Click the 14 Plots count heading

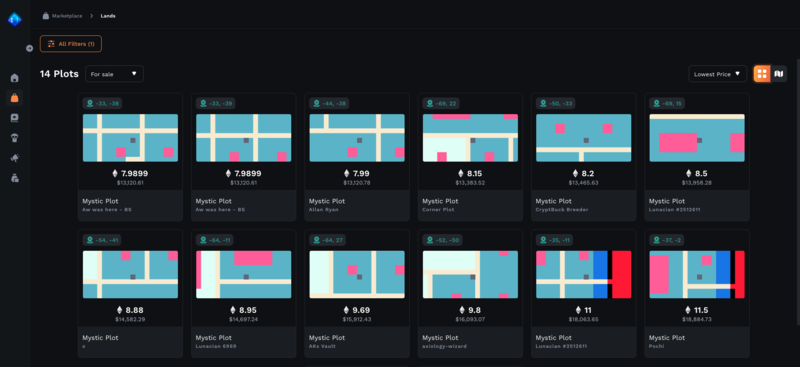pyautogui.click(x=59, y=74)
